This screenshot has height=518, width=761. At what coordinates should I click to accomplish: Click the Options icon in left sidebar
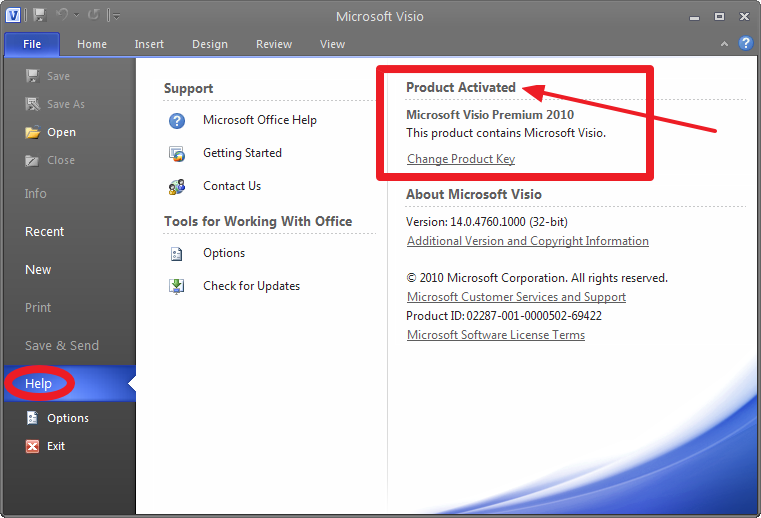coord(32,418)
